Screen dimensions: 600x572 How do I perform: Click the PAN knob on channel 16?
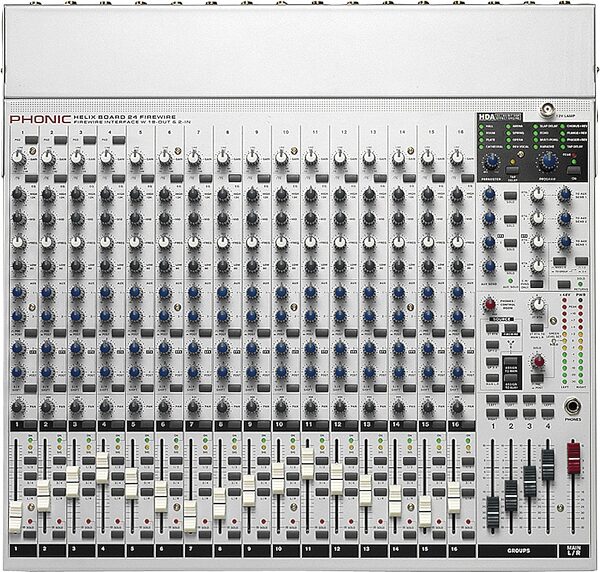(457, 407)
